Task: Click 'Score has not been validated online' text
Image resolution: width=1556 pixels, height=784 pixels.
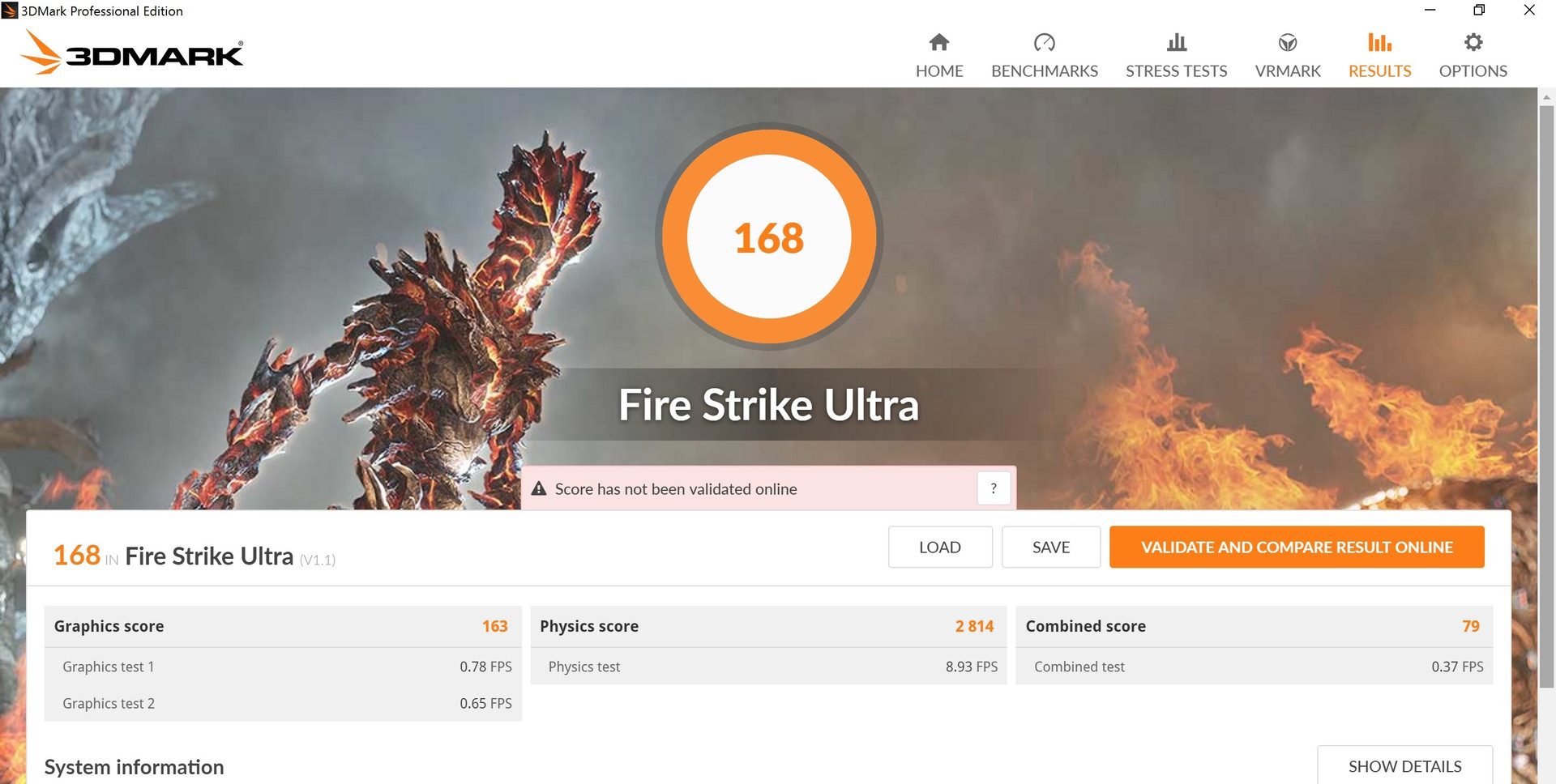Action: pos(676,489)
